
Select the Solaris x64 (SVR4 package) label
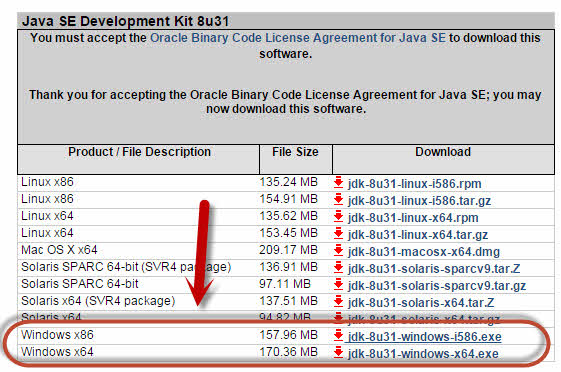coord(98,301)
